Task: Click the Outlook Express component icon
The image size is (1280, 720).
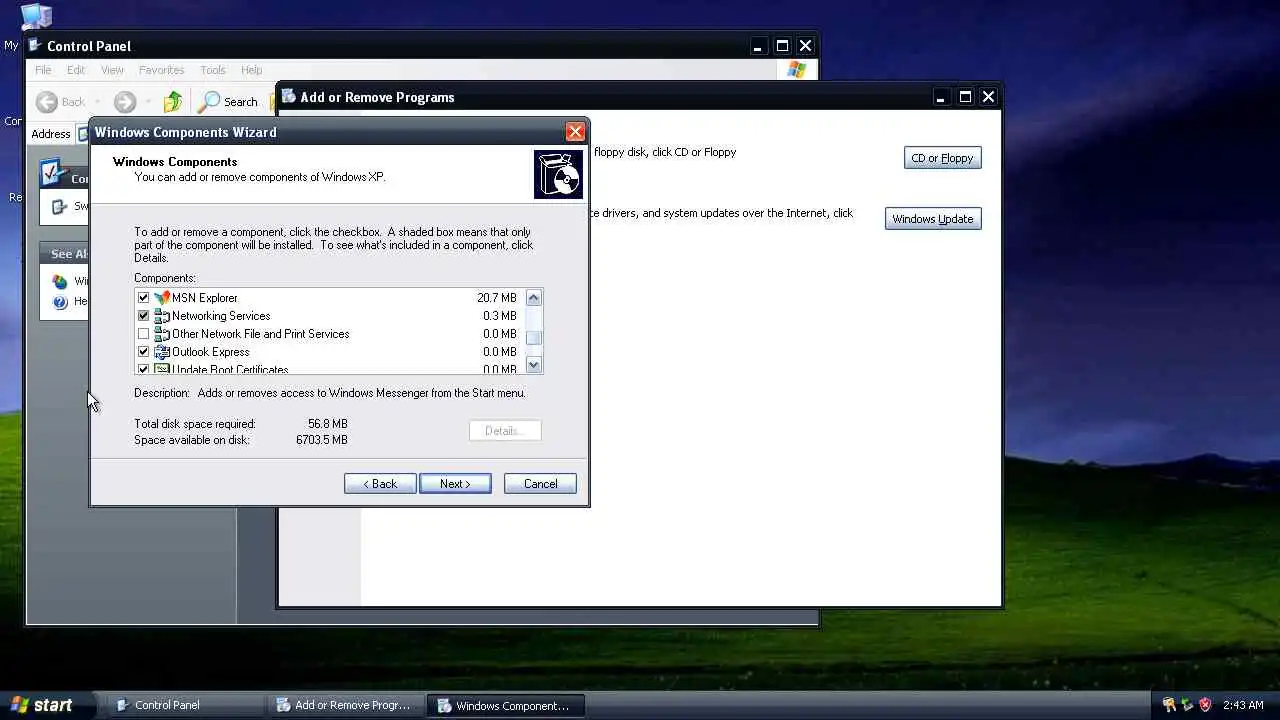Action: tap(162, 352)
